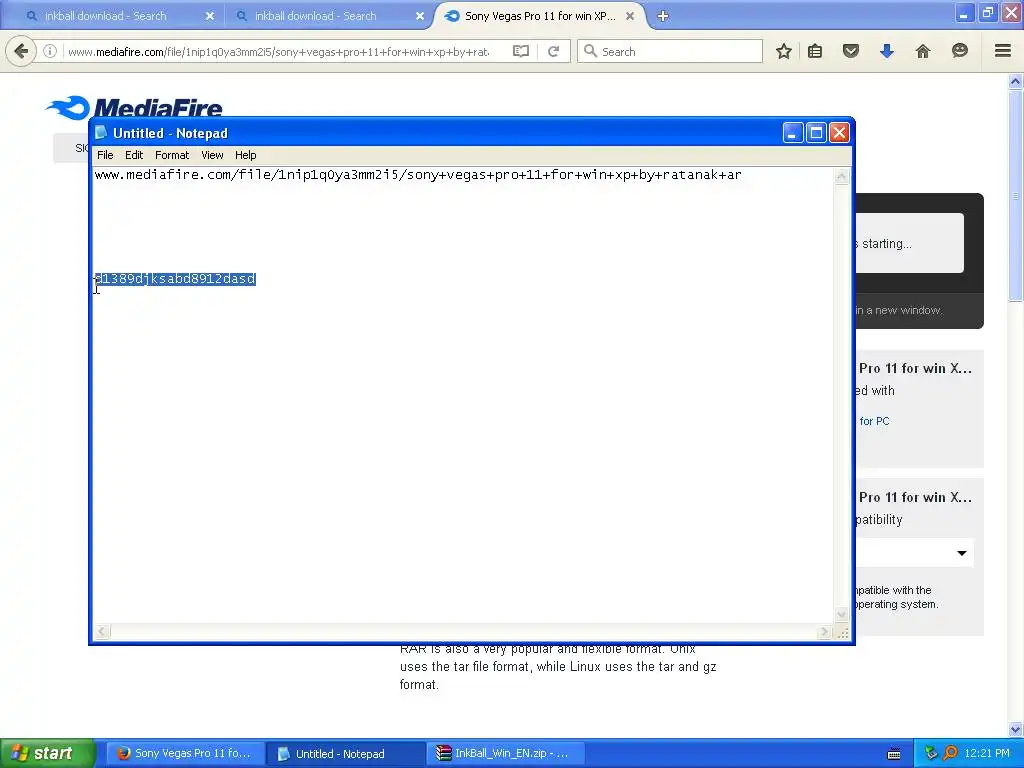The image size is (1024, 768).
Task: Save page to Pocket icon
Action: (x=850, y=51)
